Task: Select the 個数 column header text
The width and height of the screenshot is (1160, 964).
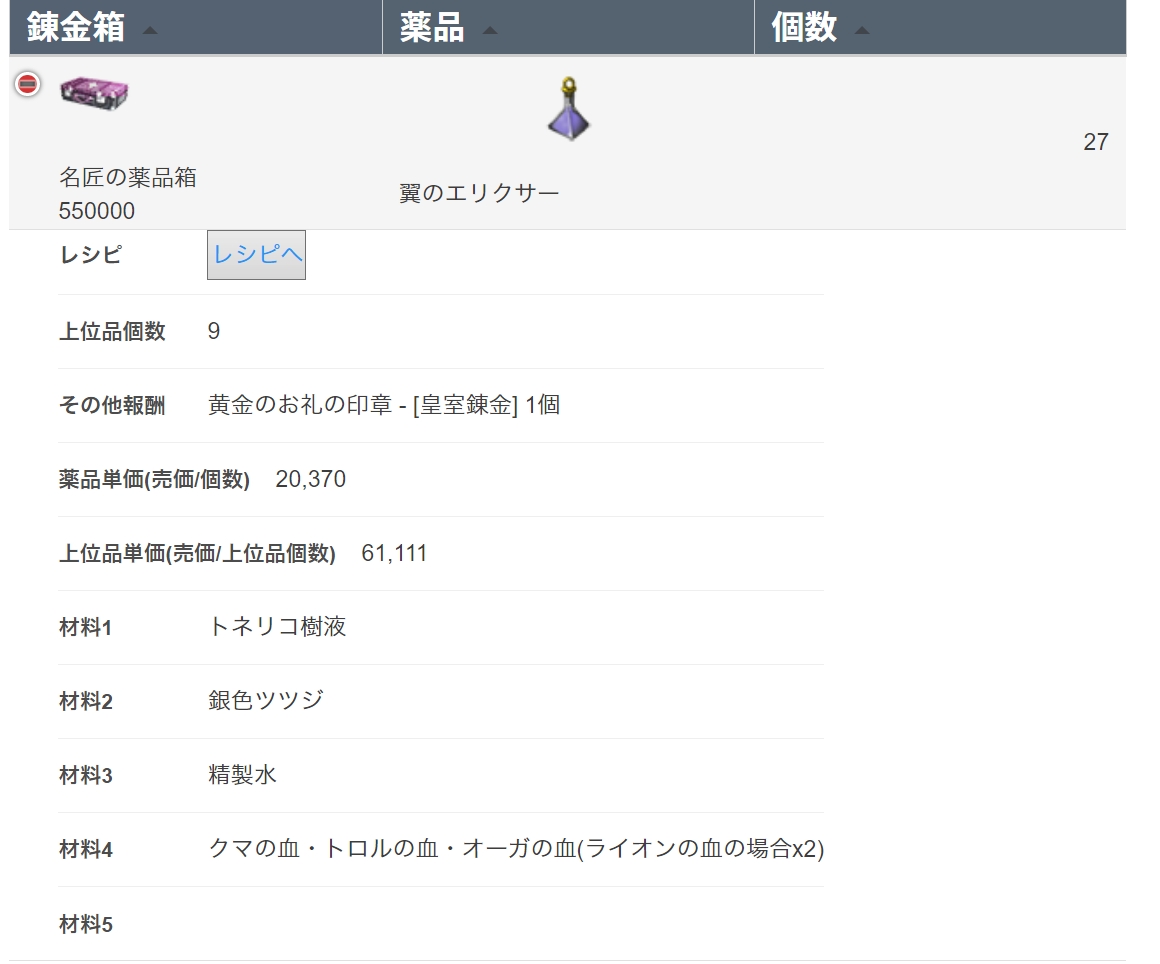Action: (x=804, y=28)
